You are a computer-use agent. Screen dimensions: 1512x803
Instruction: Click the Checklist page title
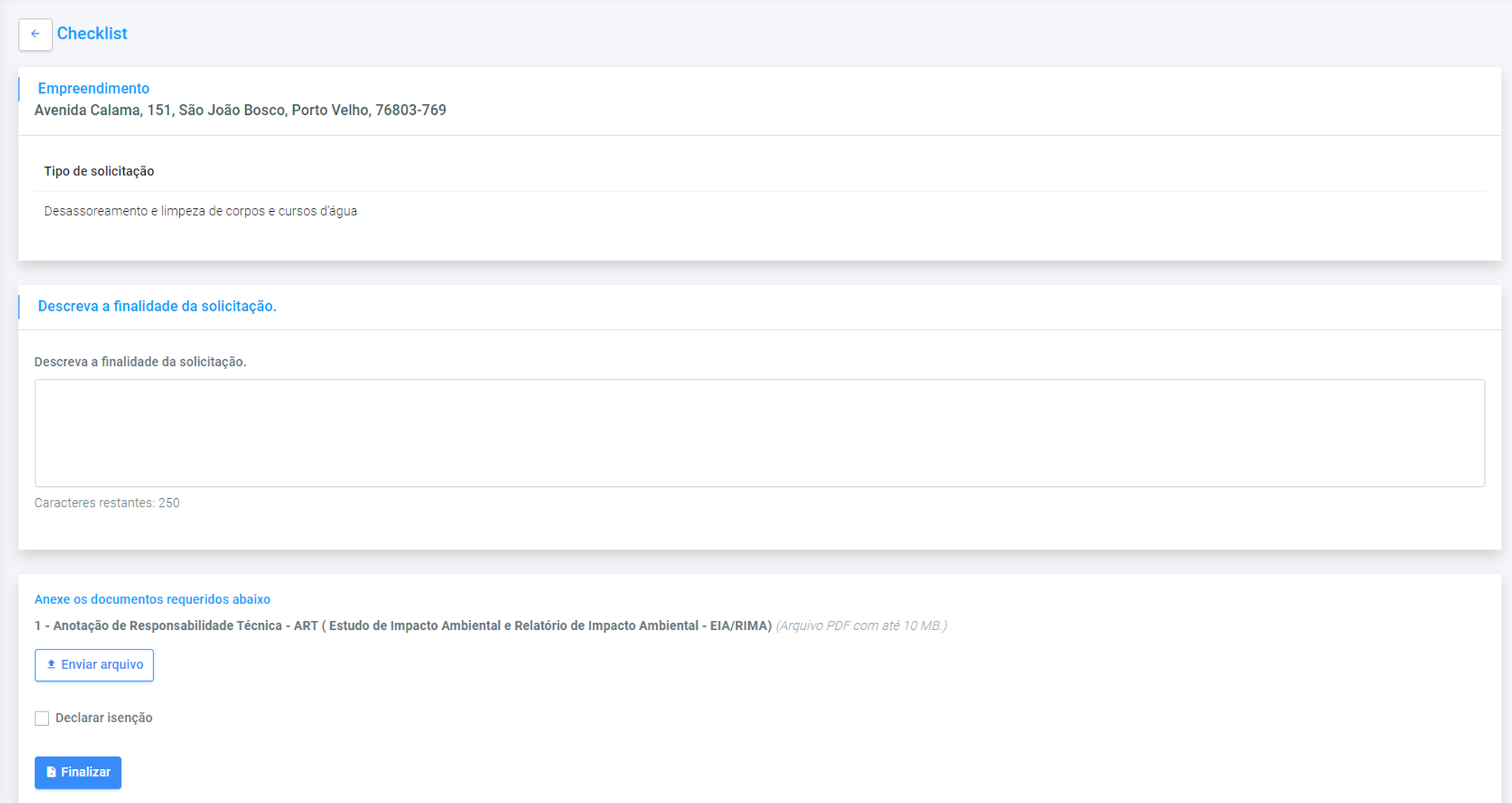point(92,34)
